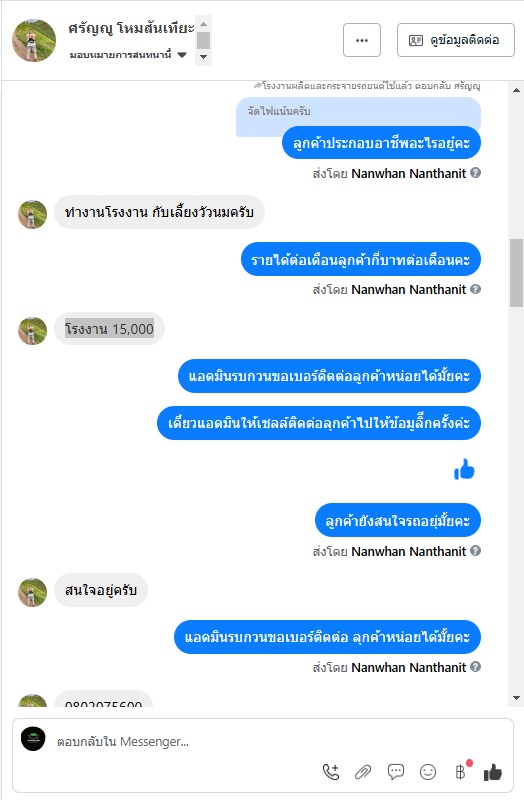Click page avatar icon beside reply field

pos(33,739)
